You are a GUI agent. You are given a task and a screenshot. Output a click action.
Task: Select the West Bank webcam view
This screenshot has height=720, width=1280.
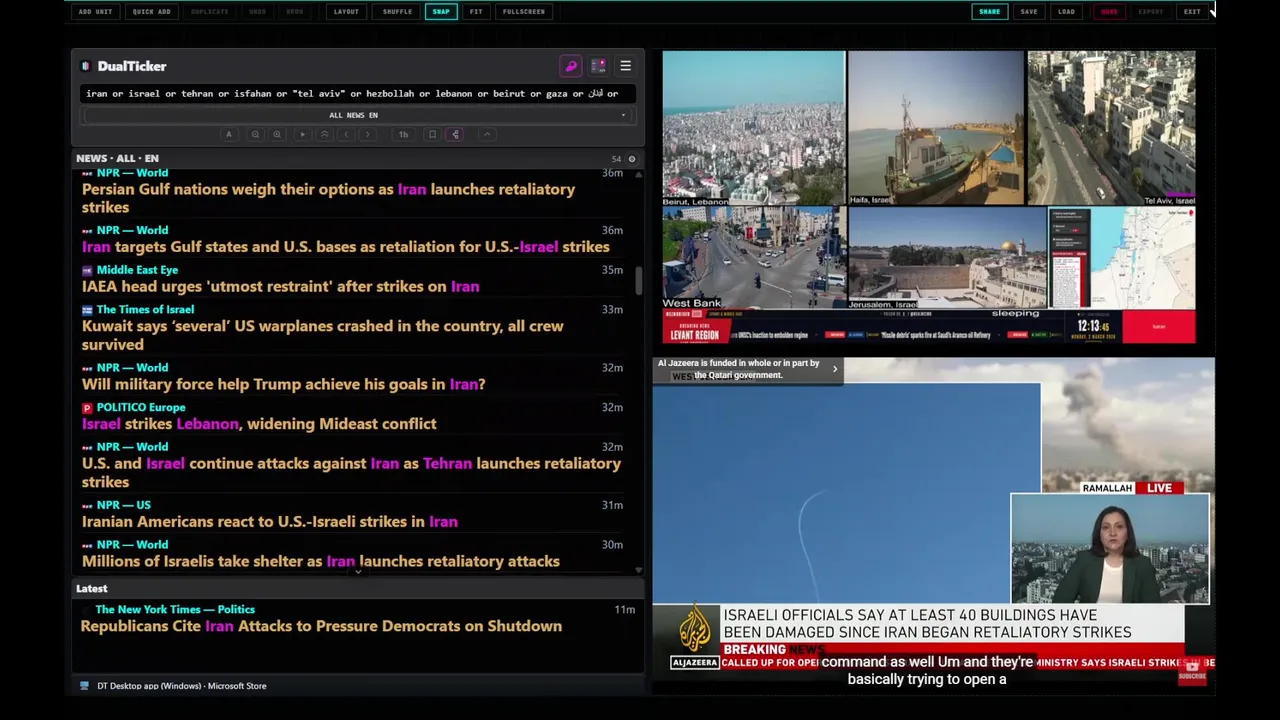click(x=753, y=258)
